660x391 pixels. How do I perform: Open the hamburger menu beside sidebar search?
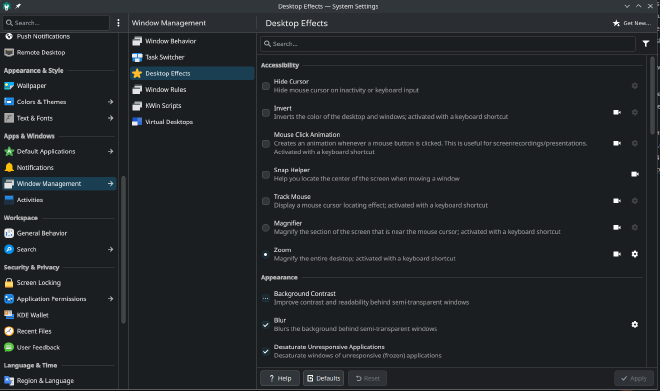(118, 23)
